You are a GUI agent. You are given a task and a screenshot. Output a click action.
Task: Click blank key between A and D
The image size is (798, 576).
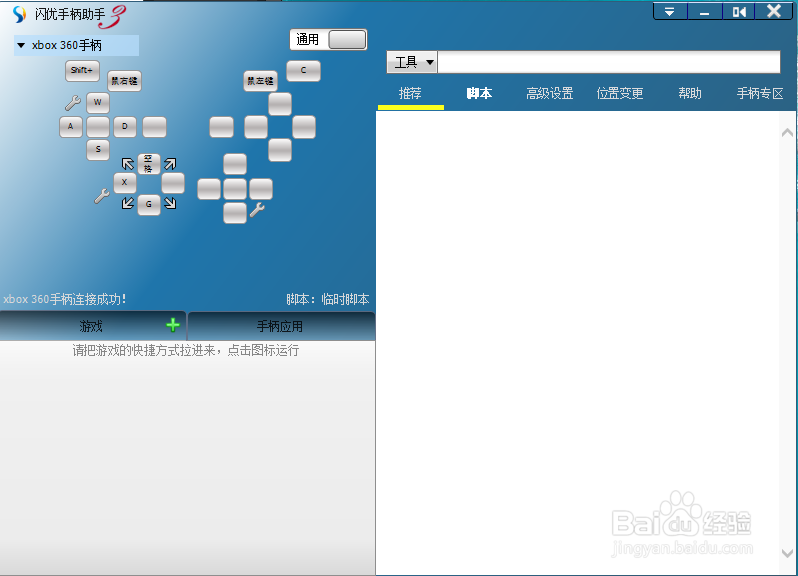(98, 127)
